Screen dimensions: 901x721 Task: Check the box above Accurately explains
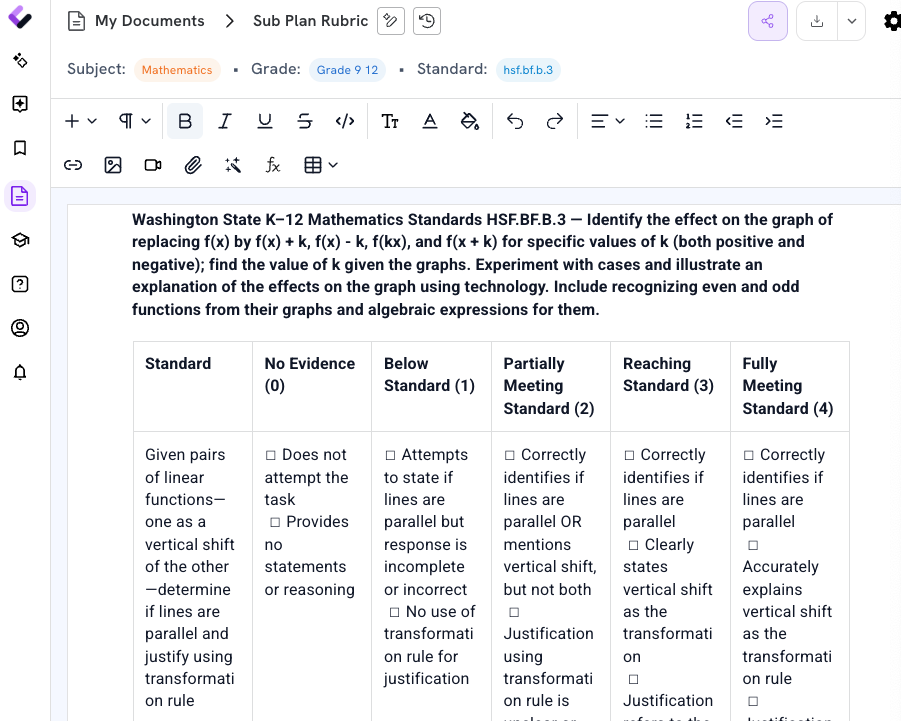tap(753, 545)
